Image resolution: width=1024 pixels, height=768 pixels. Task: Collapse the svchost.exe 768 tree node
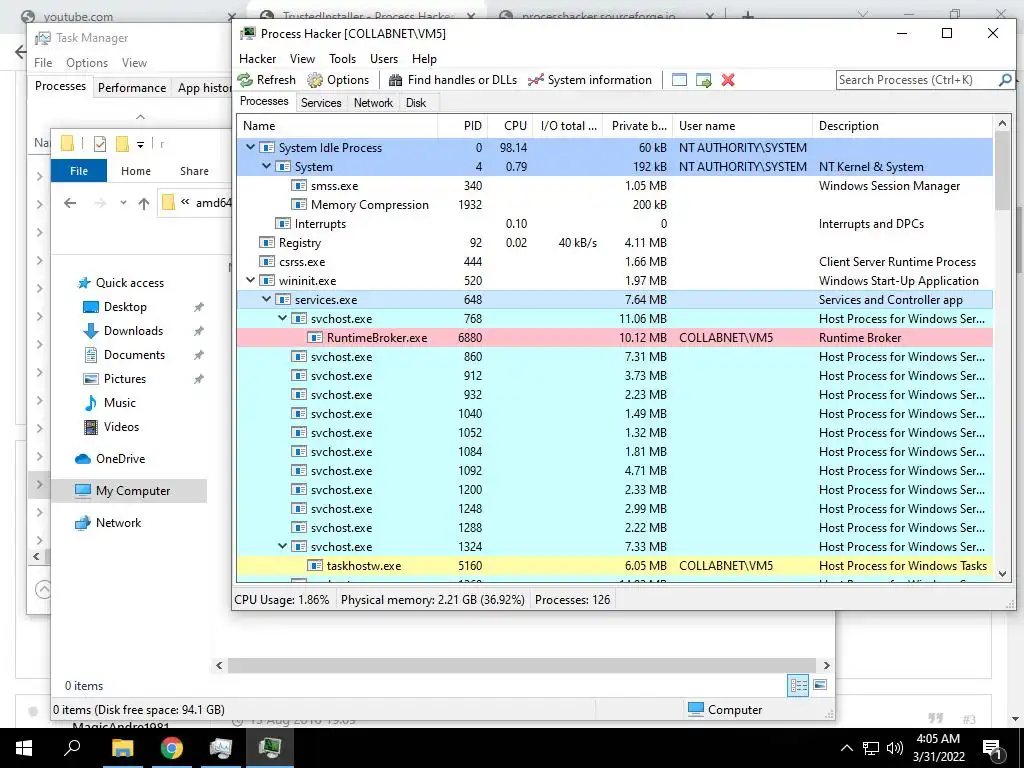pos(283,318)
